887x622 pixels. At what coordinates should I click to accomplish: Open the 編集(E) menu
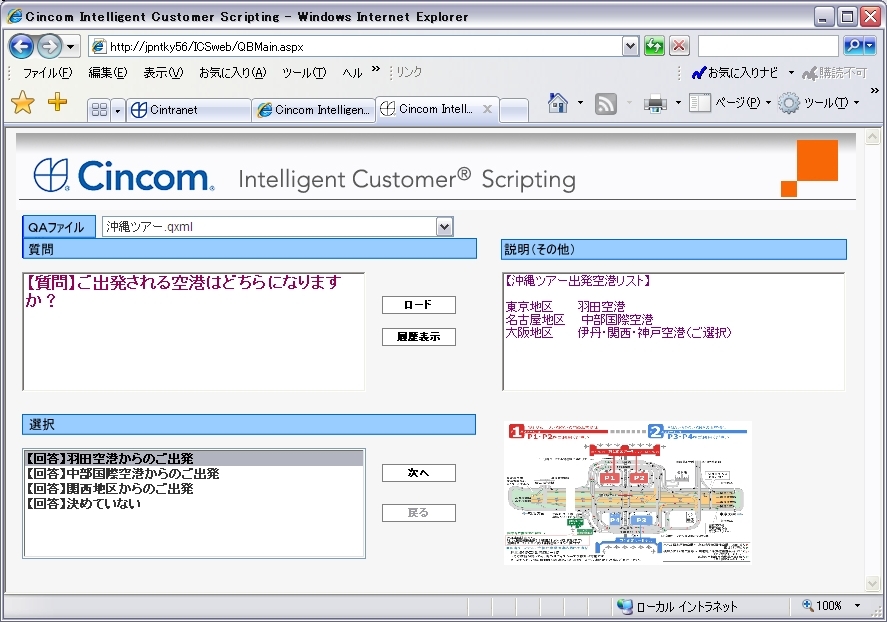(108, 73)
